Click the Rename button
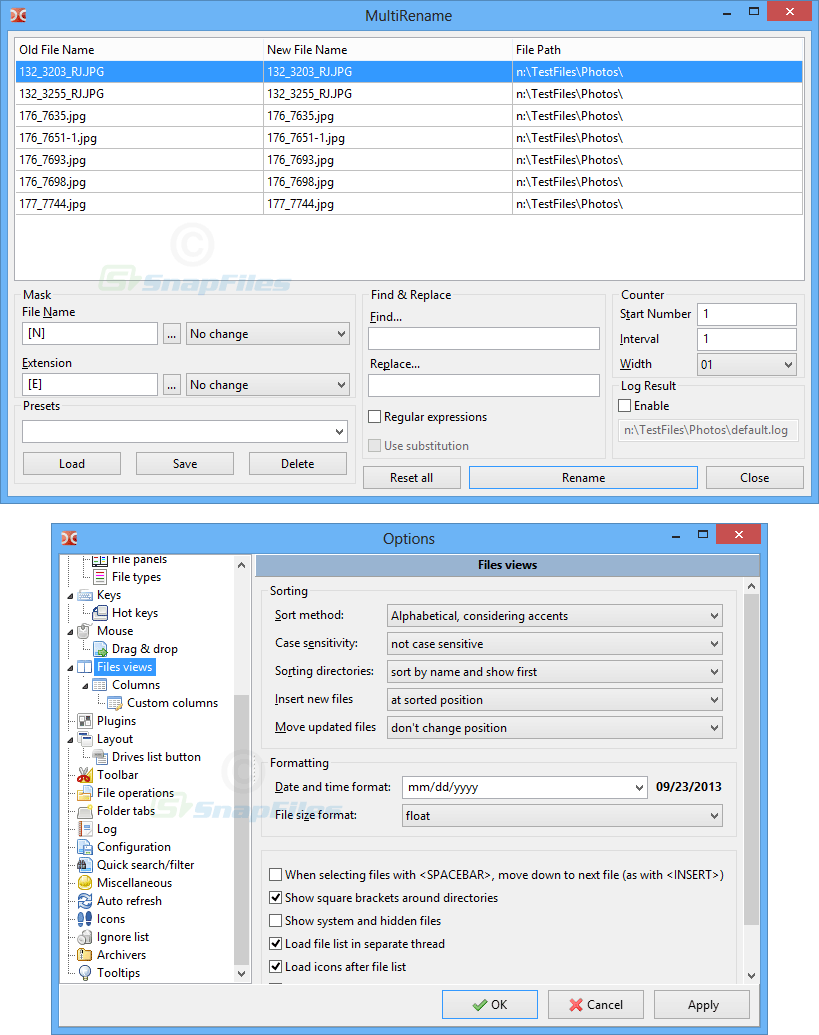 click(583, 477)
